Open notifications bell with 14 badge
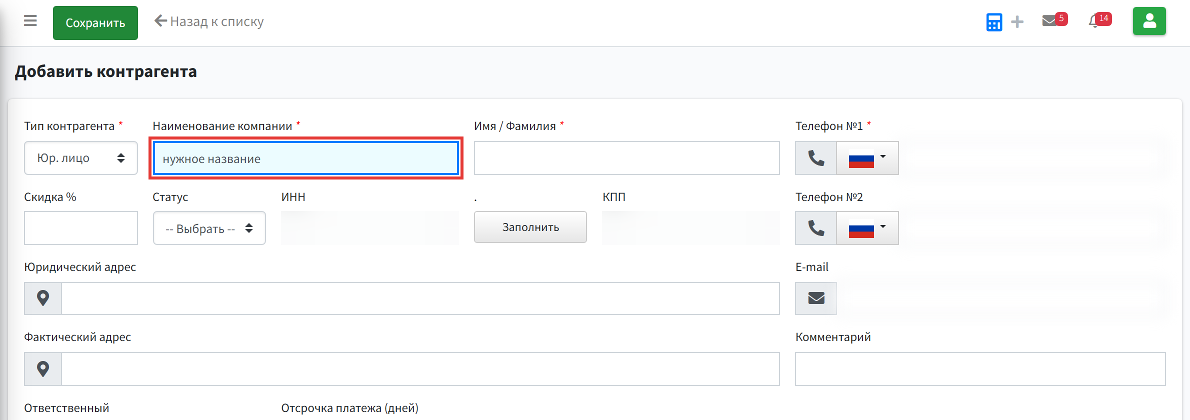The image size is (1190, 420). click(x=1099, y=21)
